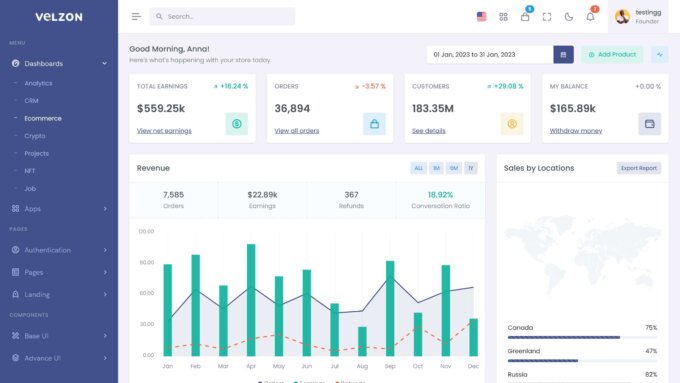This screenshot has height=383, width=680.
Task: Click the April earnings bar in chart
Action: click(251, 300)
